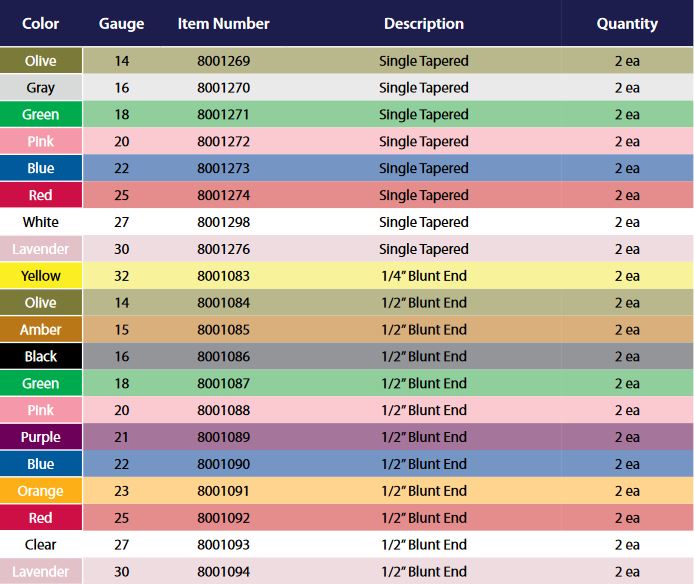This screenshot has height=584, width=694.
Task: Click the Lavender cell in row 8001094
Action: [41, 571]
